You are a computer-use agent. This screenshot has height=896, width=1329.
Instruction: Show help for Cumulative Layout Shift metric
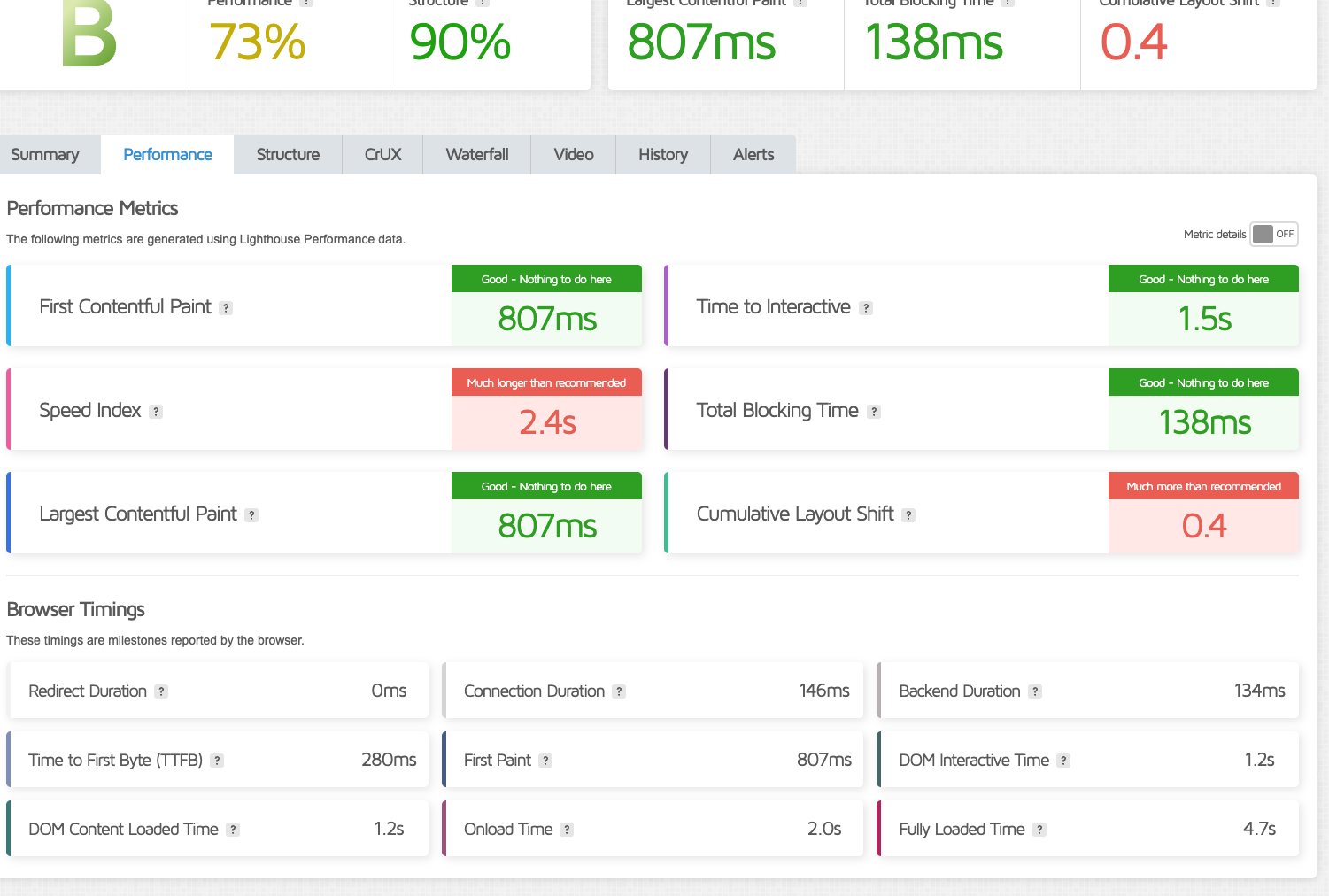(908, 515)
